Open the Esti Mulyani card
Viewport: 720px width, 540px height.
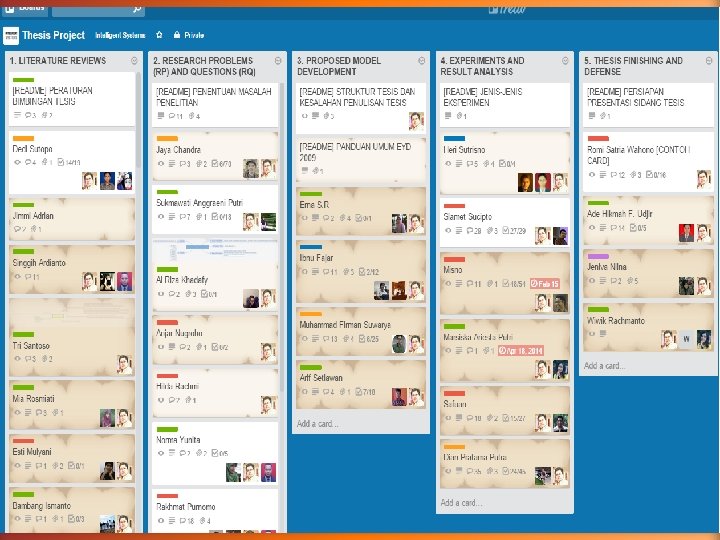click(x=72, y=458)
